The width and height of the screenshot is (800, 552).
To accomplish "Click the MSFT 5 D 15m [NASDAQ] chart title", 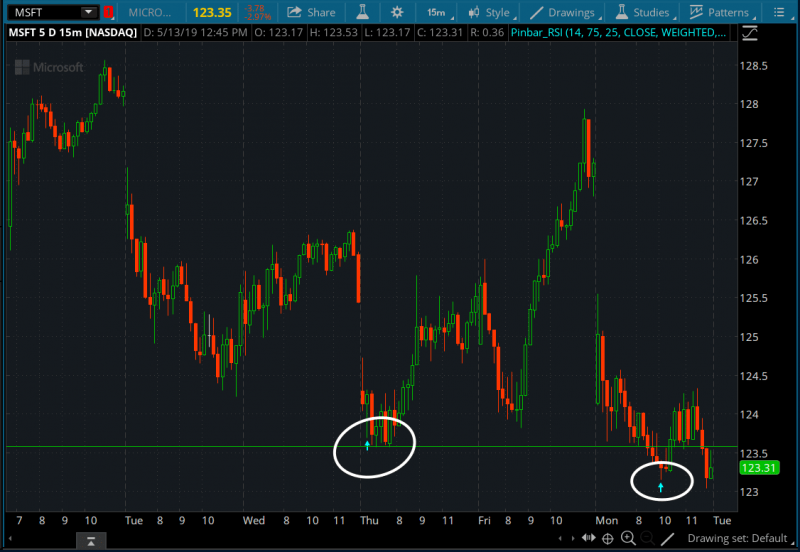I will [x=73, y=33].
